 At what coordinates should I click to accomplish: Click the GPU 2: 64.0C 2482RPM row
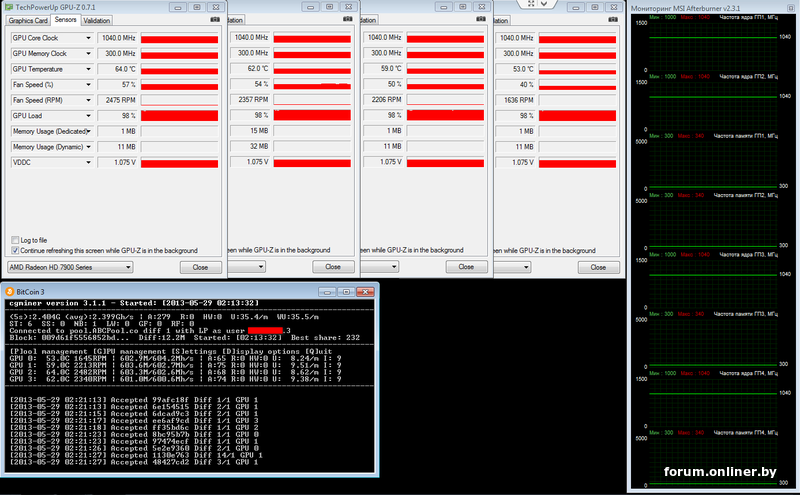tap(175, 373)
